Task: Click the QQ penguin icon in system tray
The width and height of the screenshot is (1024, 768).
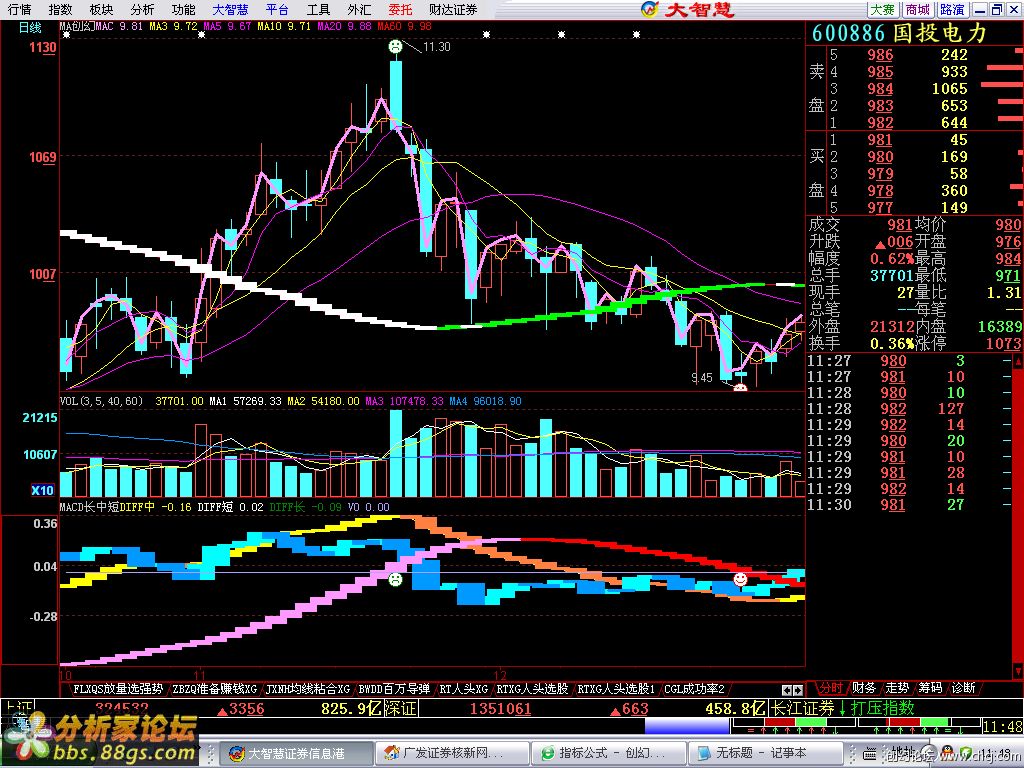Action: (946, 753)
